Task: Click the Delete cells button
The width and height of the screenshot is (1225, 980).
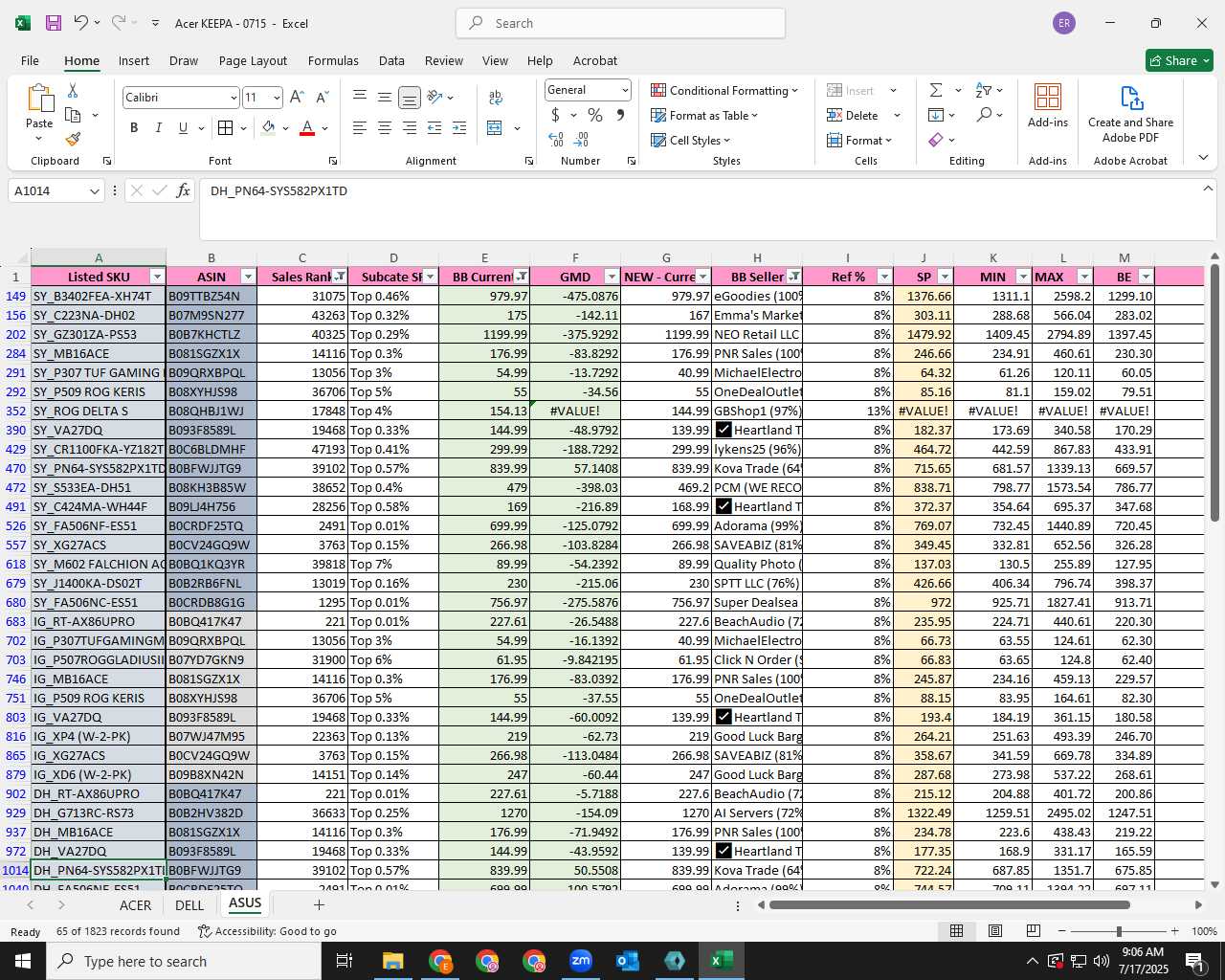Action: (854, 115)
